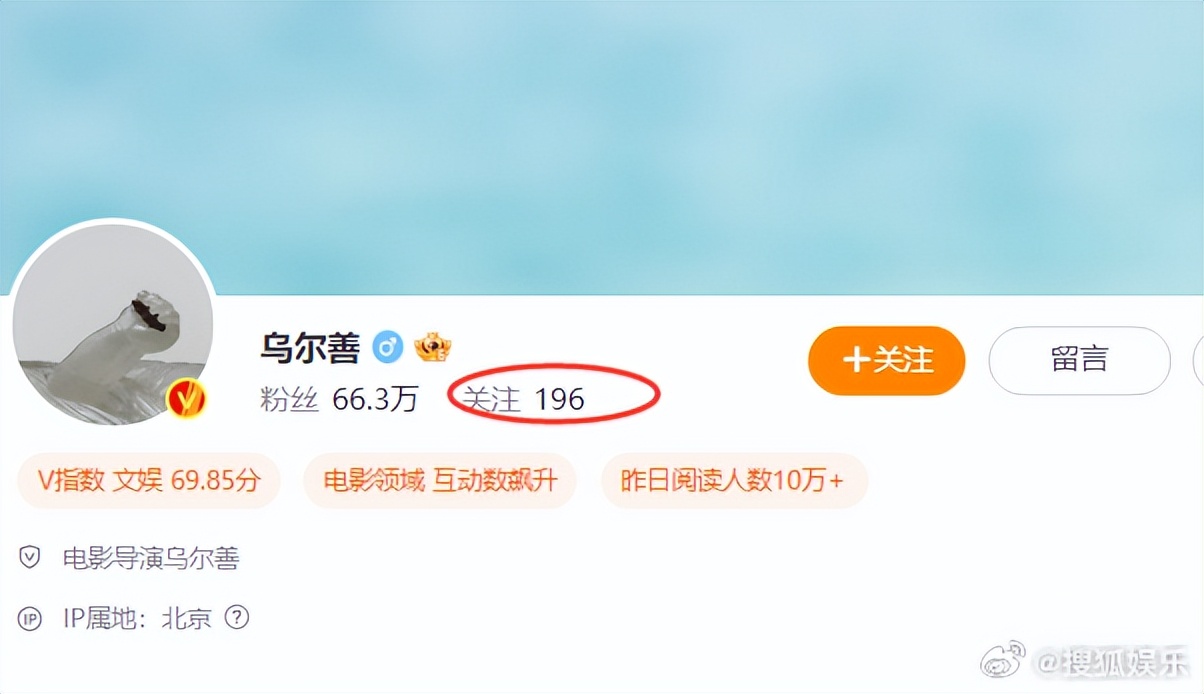The width and height of the screenshot is (1204, 694).
Task: Open the 留言 message button
Action: (1079, 360)
